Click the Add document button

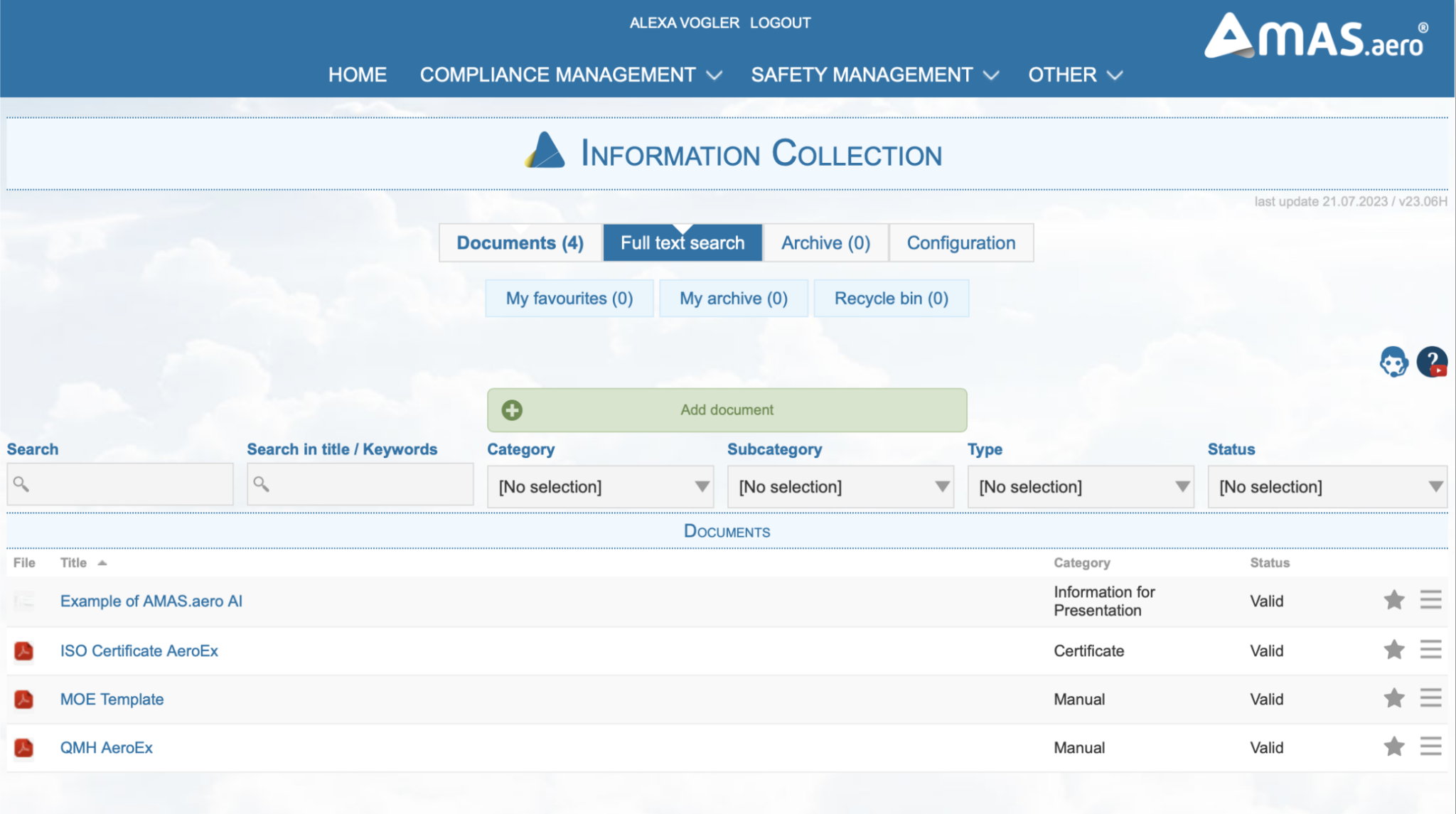(x=726, y=410)
